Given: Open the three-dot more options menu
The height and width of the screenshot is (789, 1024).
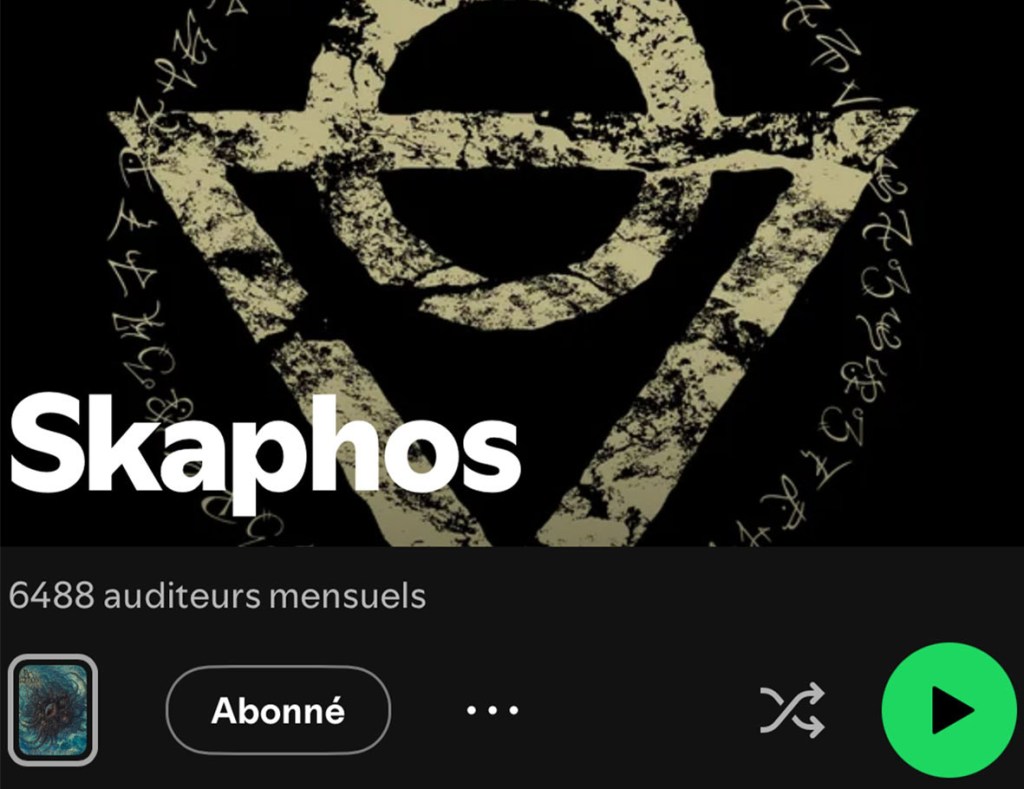Looking at the screenshot, I should pyautogui.click(x=492, y=710).
